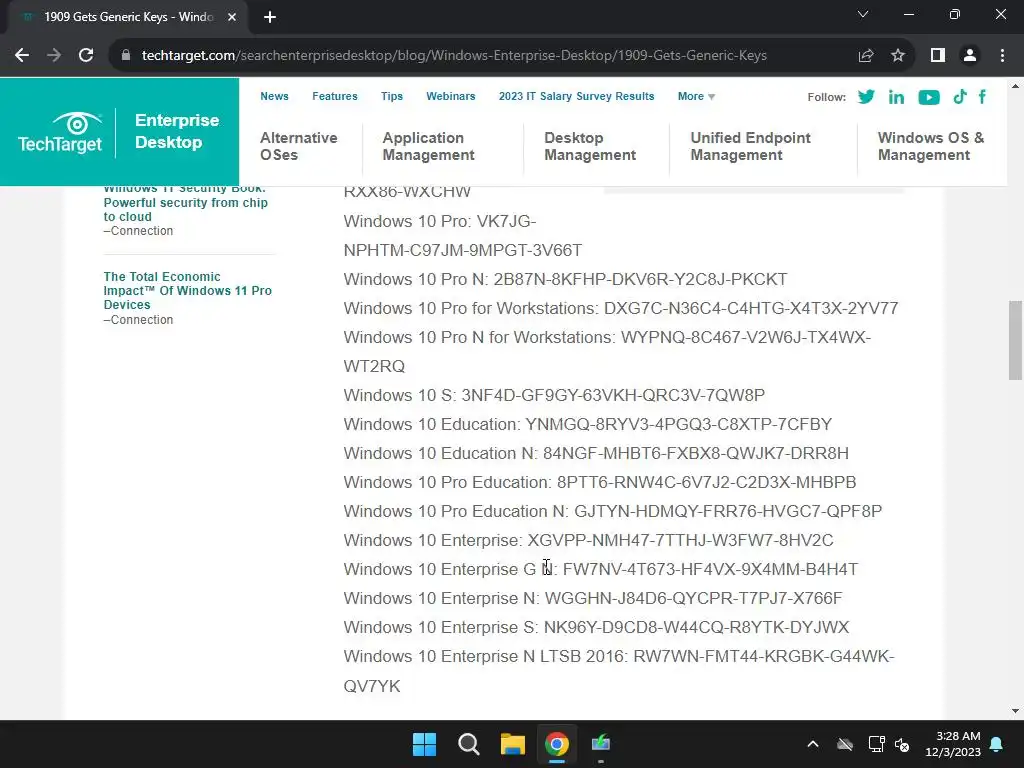Open the Webinars menu item
This screenshot has width=1024, height=768.
coord(451,96)
